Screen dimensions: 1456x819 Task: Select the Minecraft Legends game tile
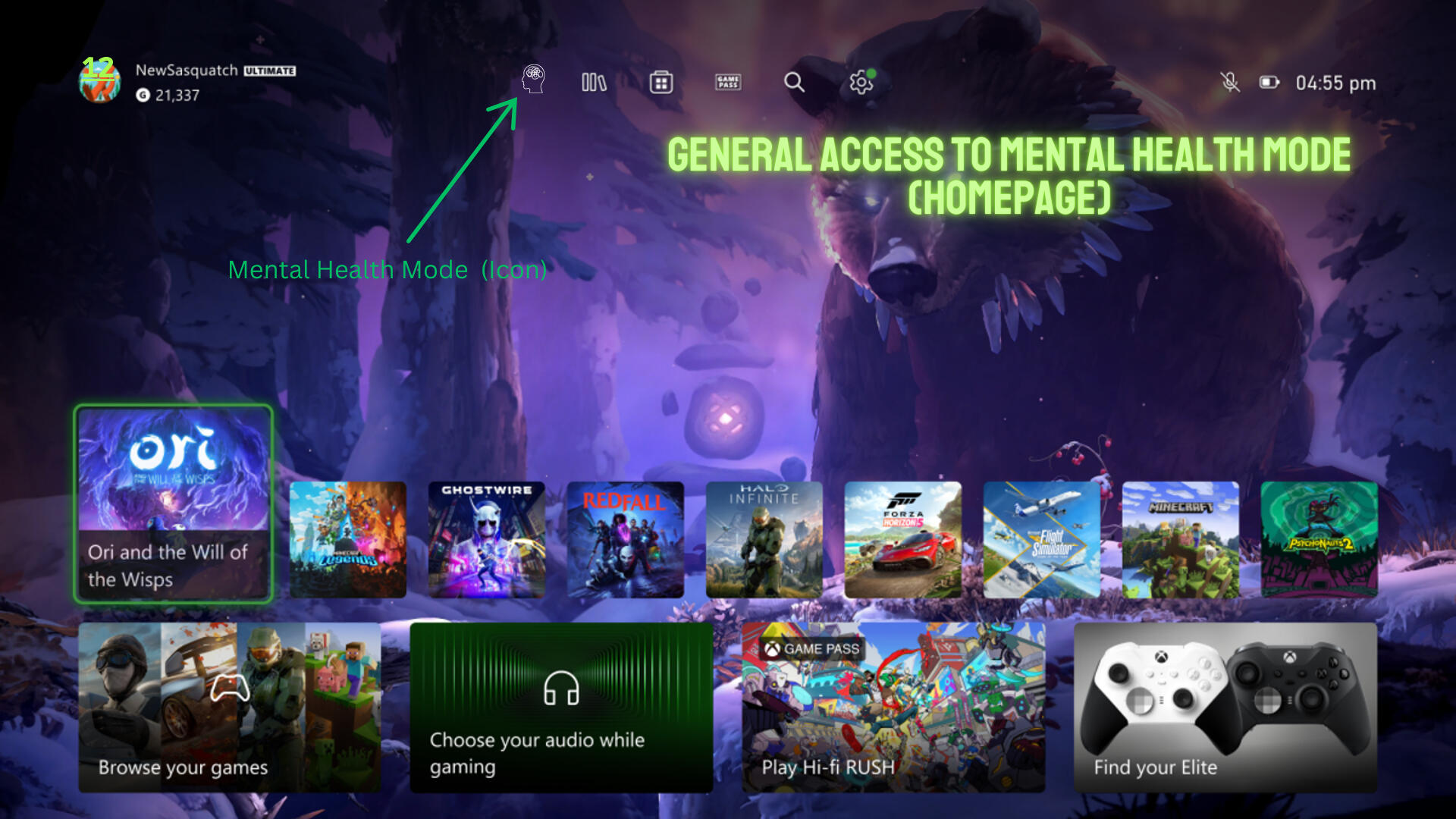coord(347,539)
